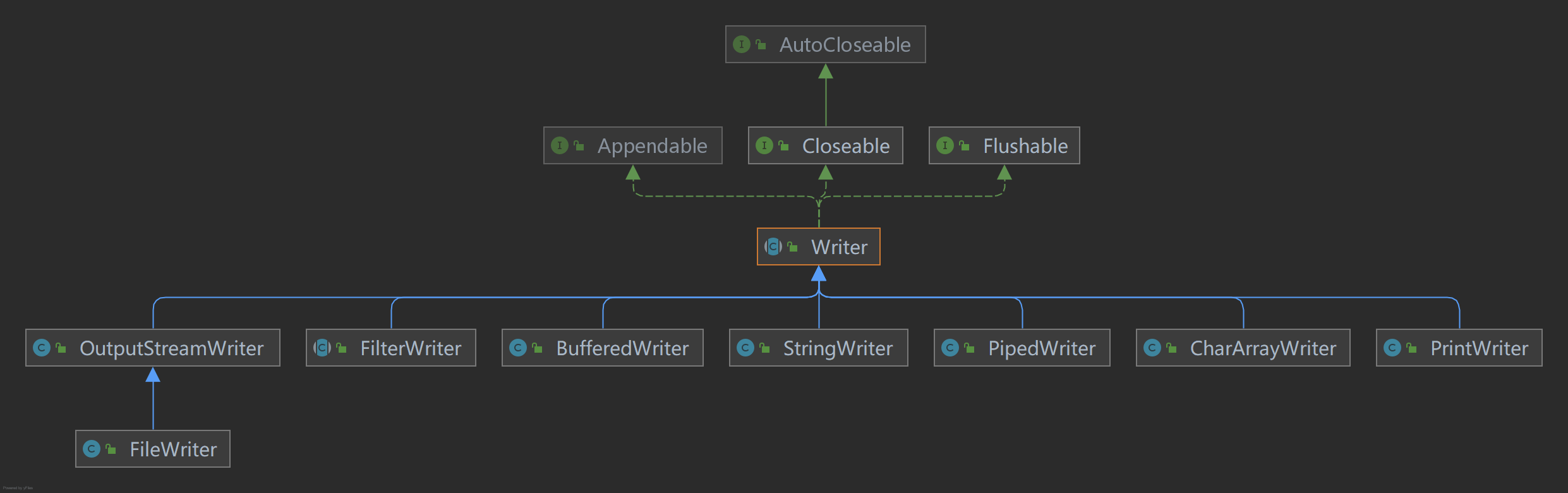Click the green interface icon on Closeable
Viewport: 1568px width, 493px height.
(764, 145)
